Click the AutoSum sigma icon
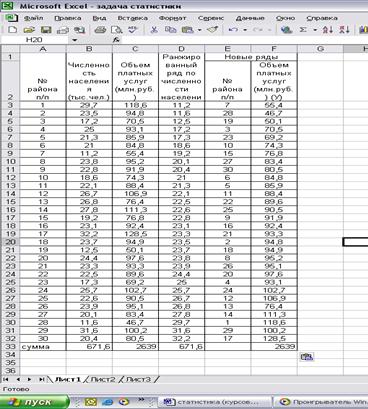 [x=303, y=30]
